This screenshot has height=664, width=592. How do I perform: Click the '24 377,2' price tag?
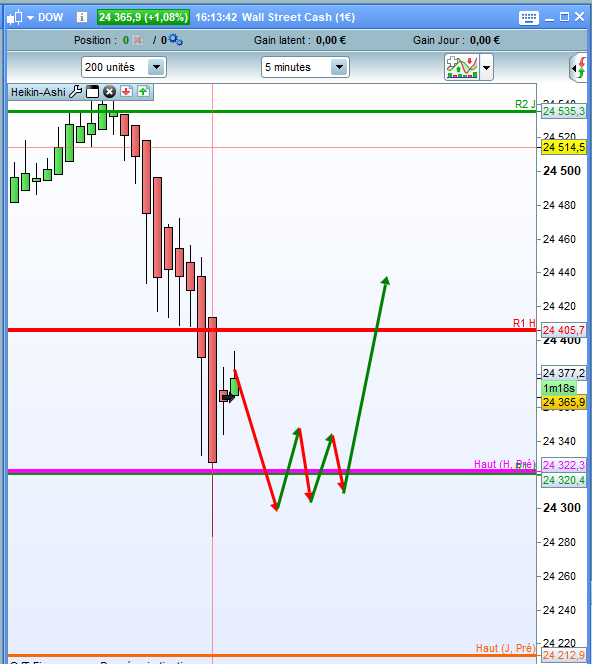(x=564, y=373)
